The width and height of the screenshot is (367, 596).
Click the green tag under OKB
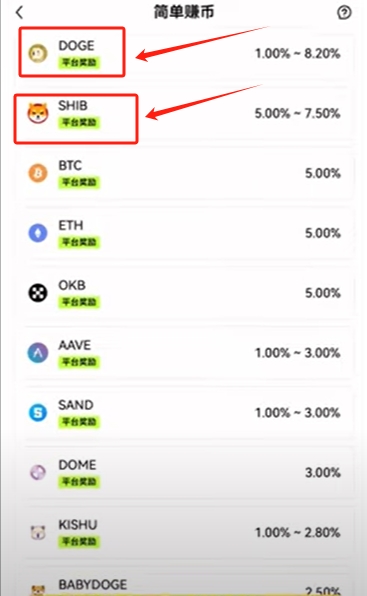coord(79,302)
